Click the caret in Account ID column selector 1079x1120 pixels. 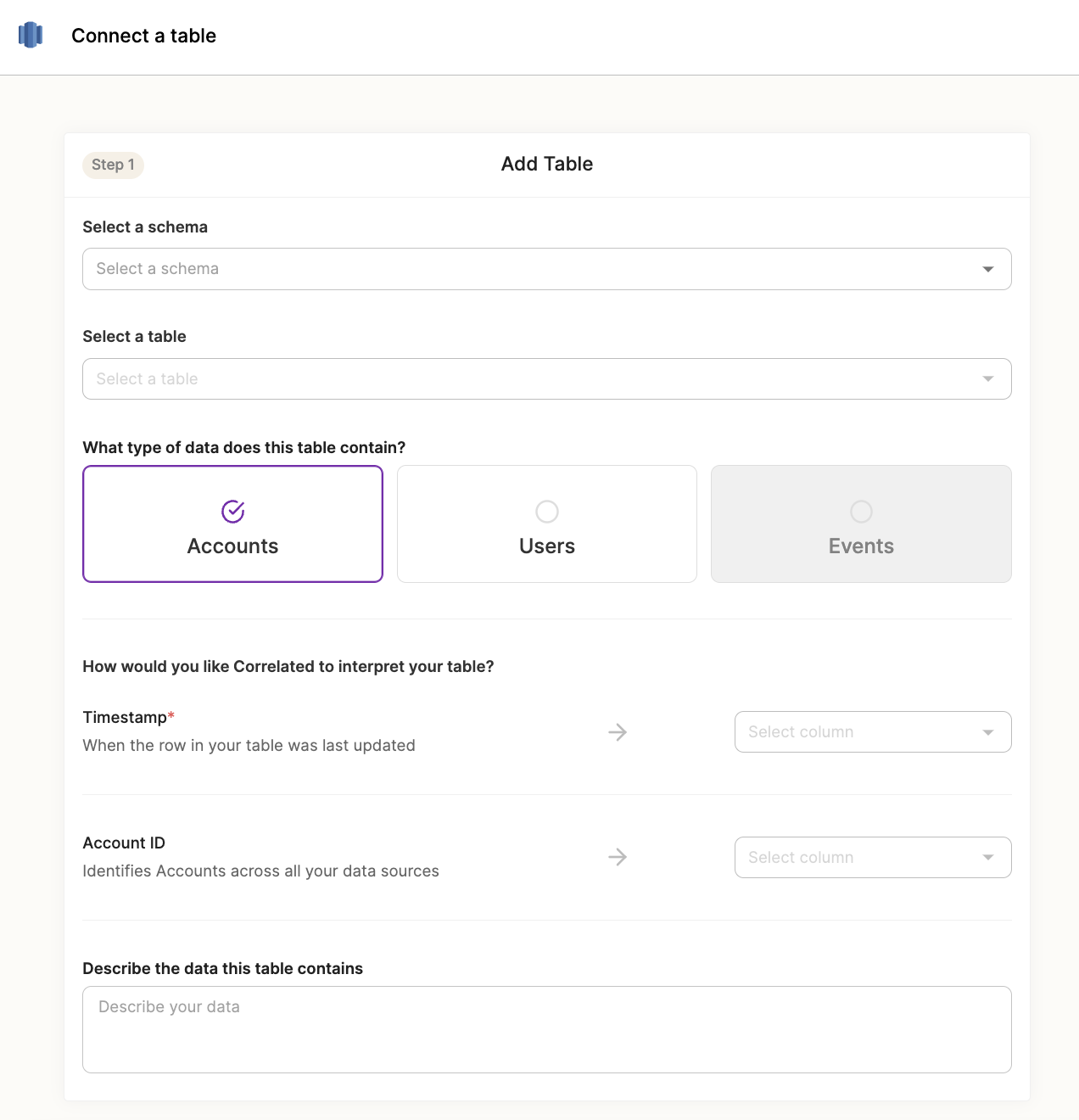tap(987, 858)
